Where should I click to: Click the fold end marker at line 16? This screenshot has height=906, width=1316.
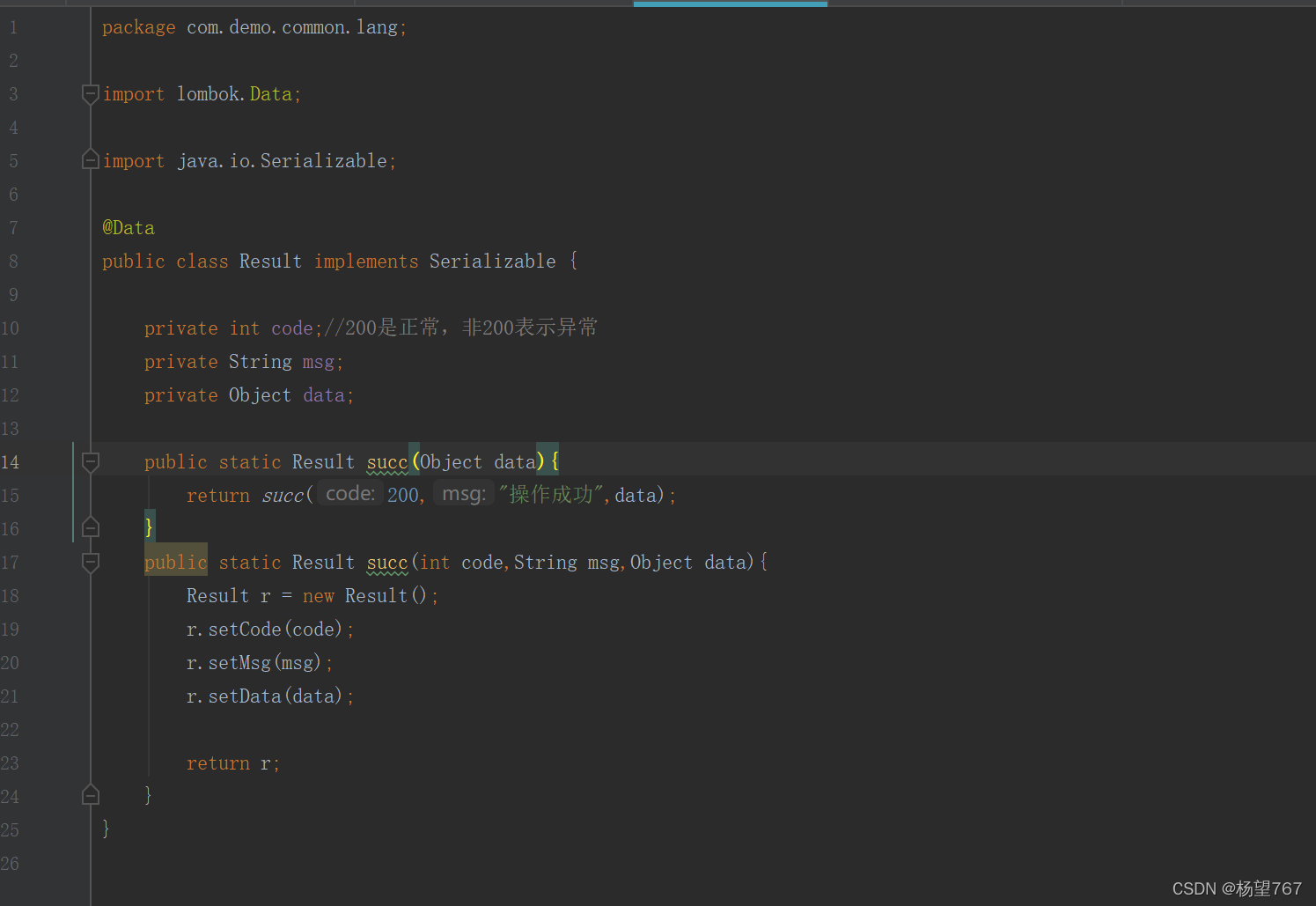(x=90, y=527)
